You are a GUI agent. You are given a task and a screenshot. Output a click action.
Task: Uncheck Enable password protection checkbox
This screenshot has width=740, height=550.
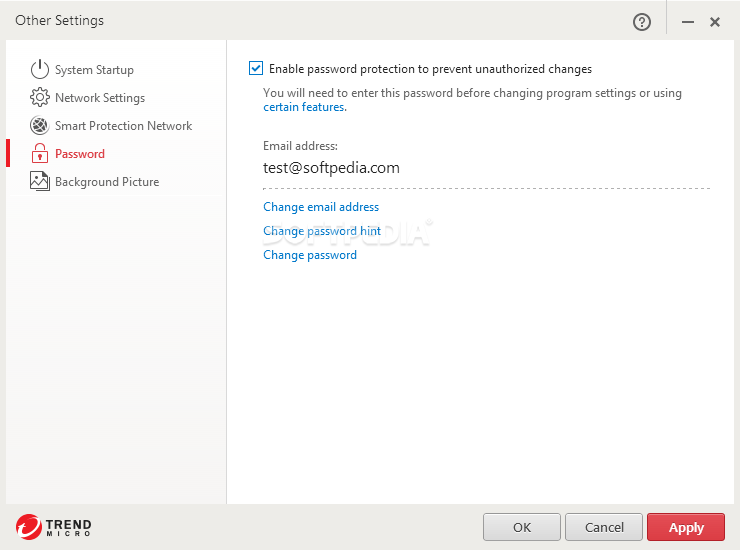(256, 68)
